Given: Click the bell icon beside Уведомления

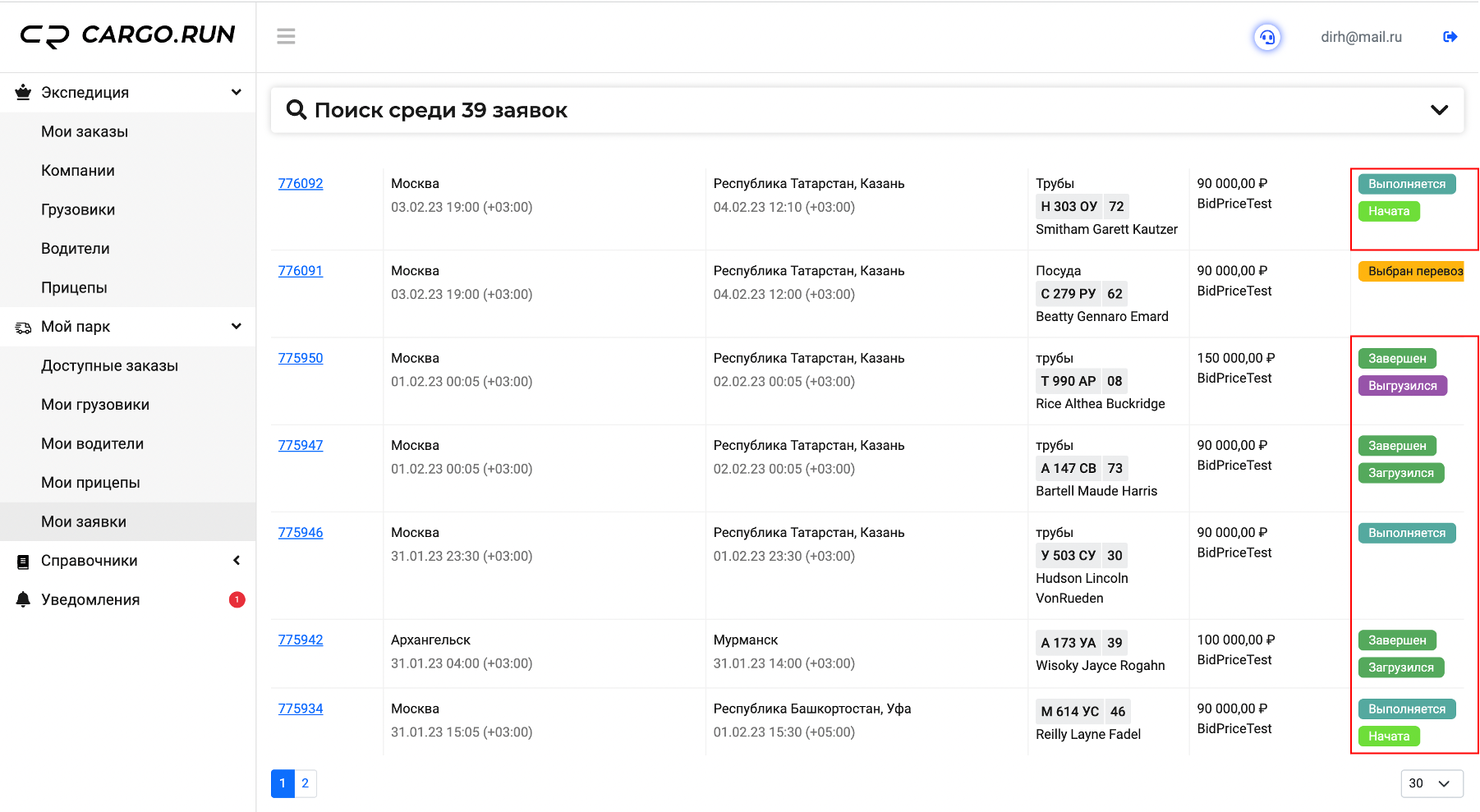Looking at the screenshot, I should click(x=23, y=600).
